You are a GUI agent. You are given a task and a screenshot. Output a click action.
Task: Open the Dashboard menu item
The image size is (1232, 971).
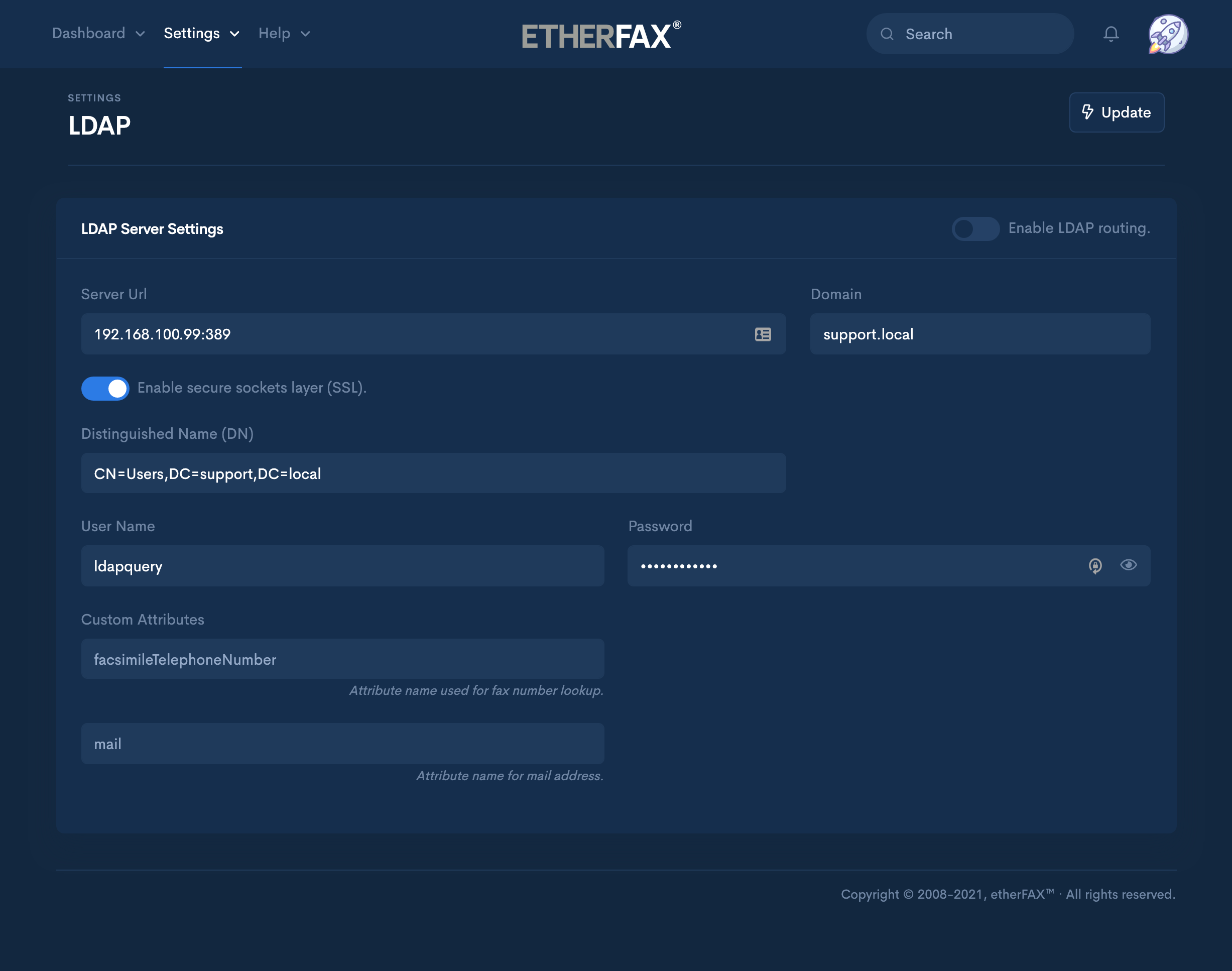(x=89, y=34)
